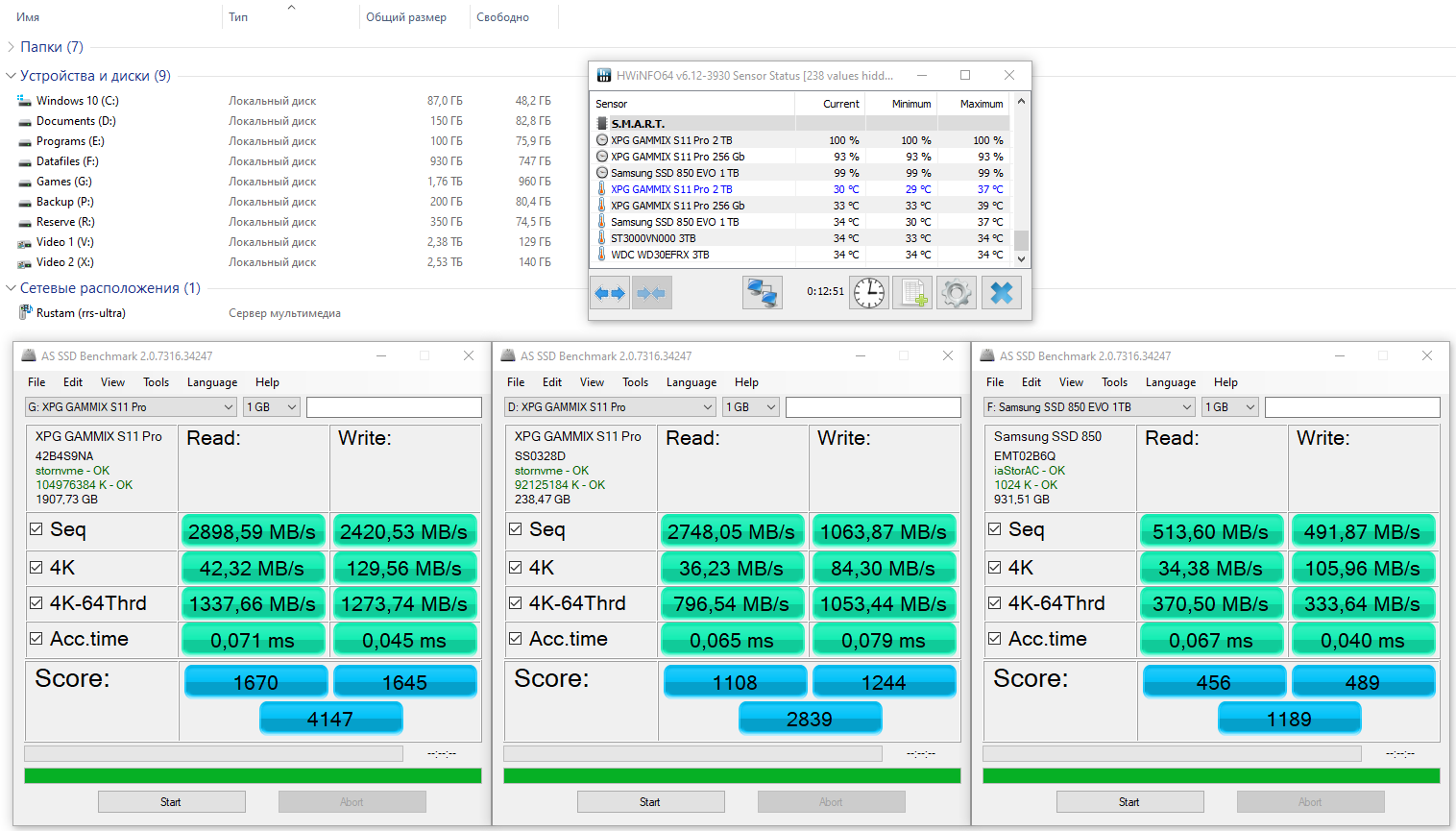Open Edit menu in D: drive AS SSD window
The width and height of the screenshot is (1456, 831).
552,382
